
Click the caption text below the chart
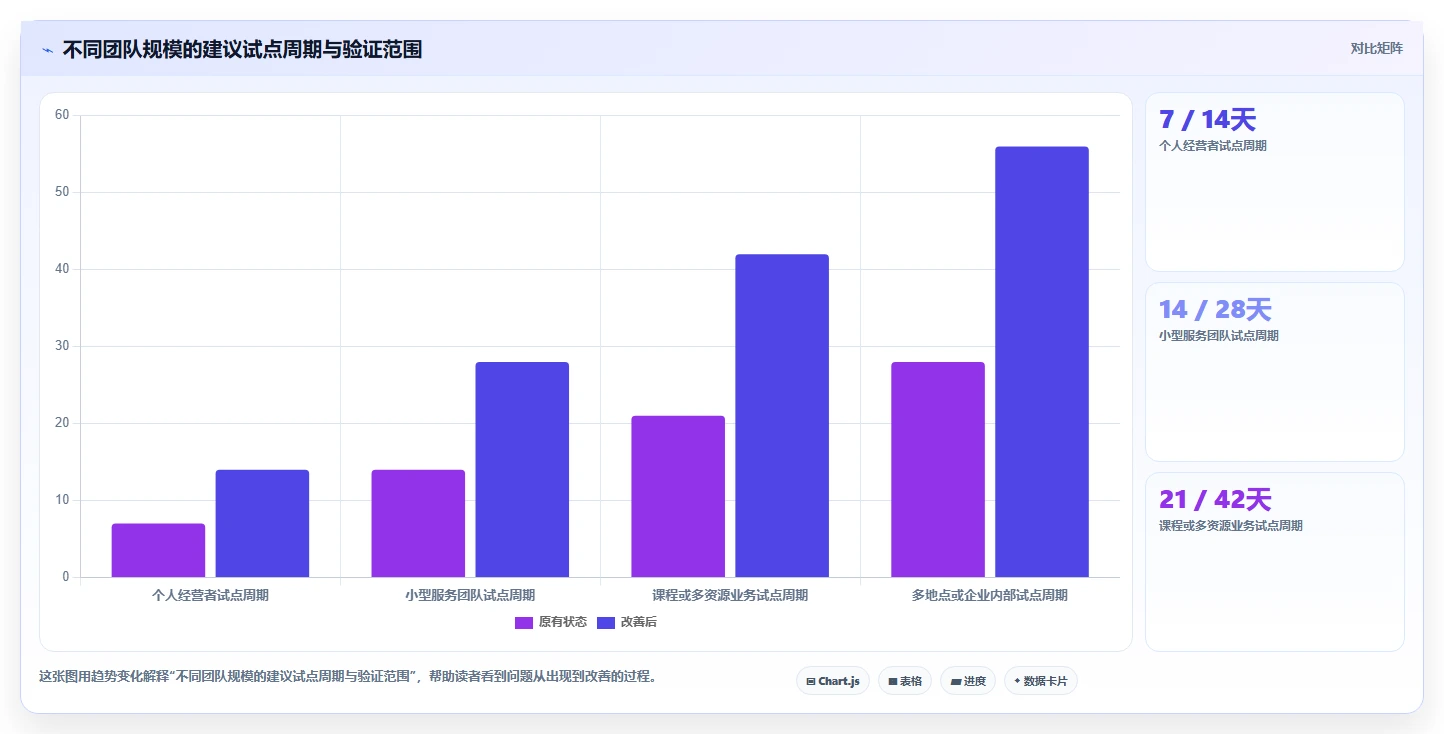click(x=349, y=676)
